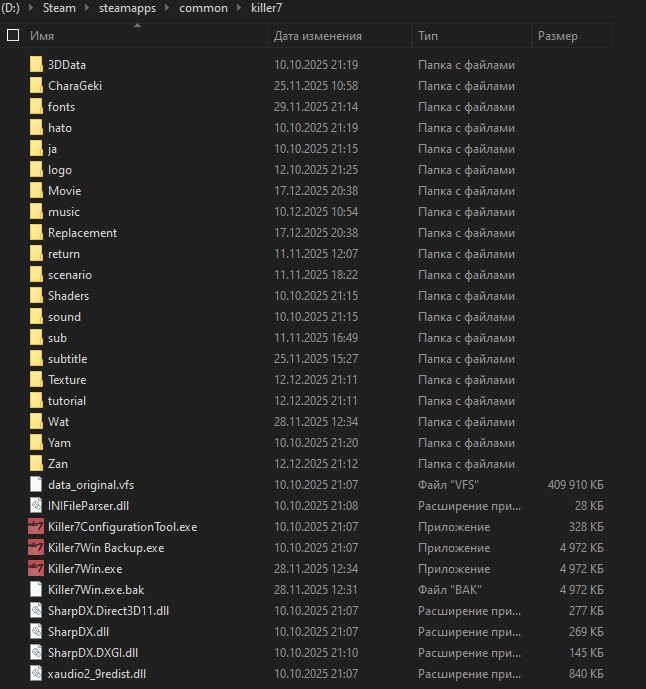Open the (D:) drive in breadcrumb
The width and height of the screenshot is (646, 689).
point(11,8)
